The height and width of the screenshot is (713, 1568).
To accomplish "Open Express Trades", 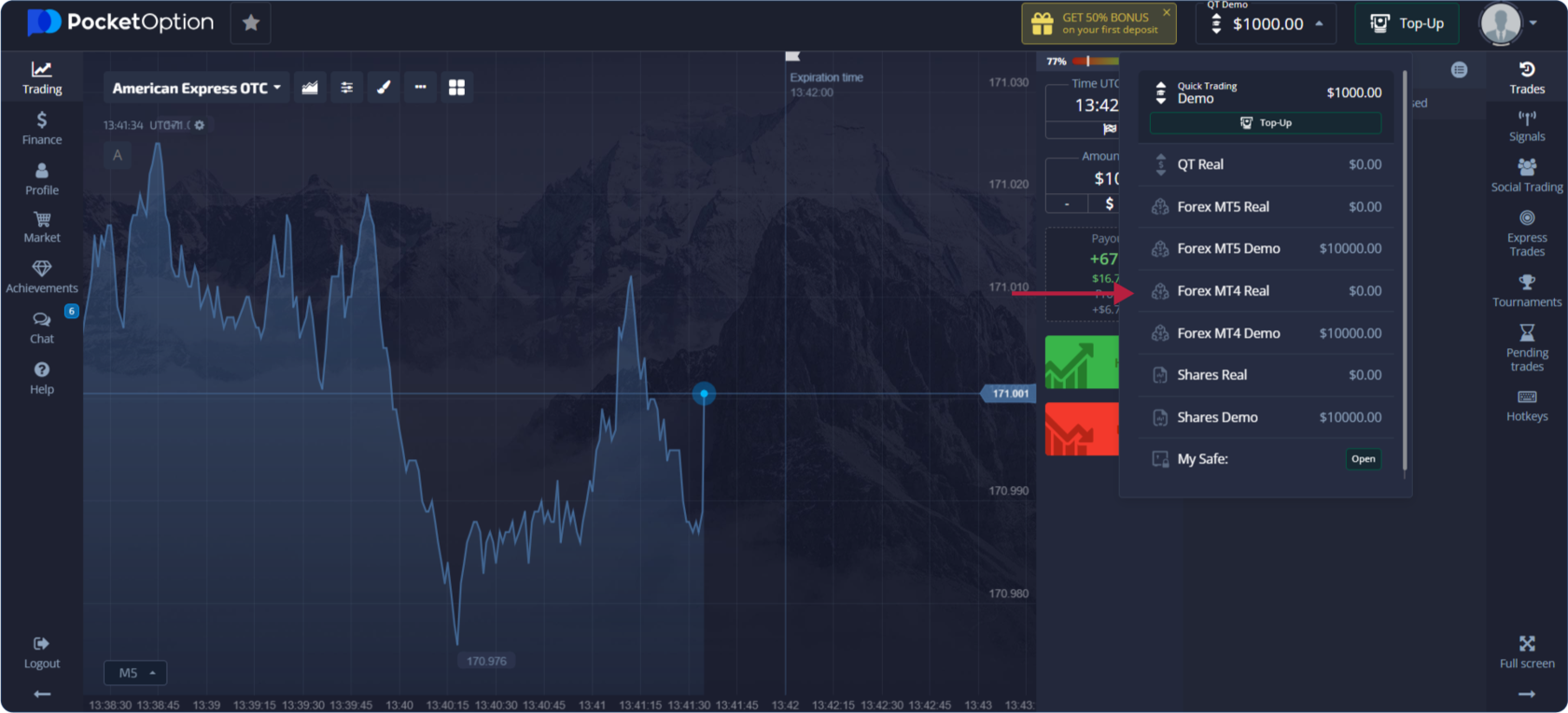I will (1527, 233).
